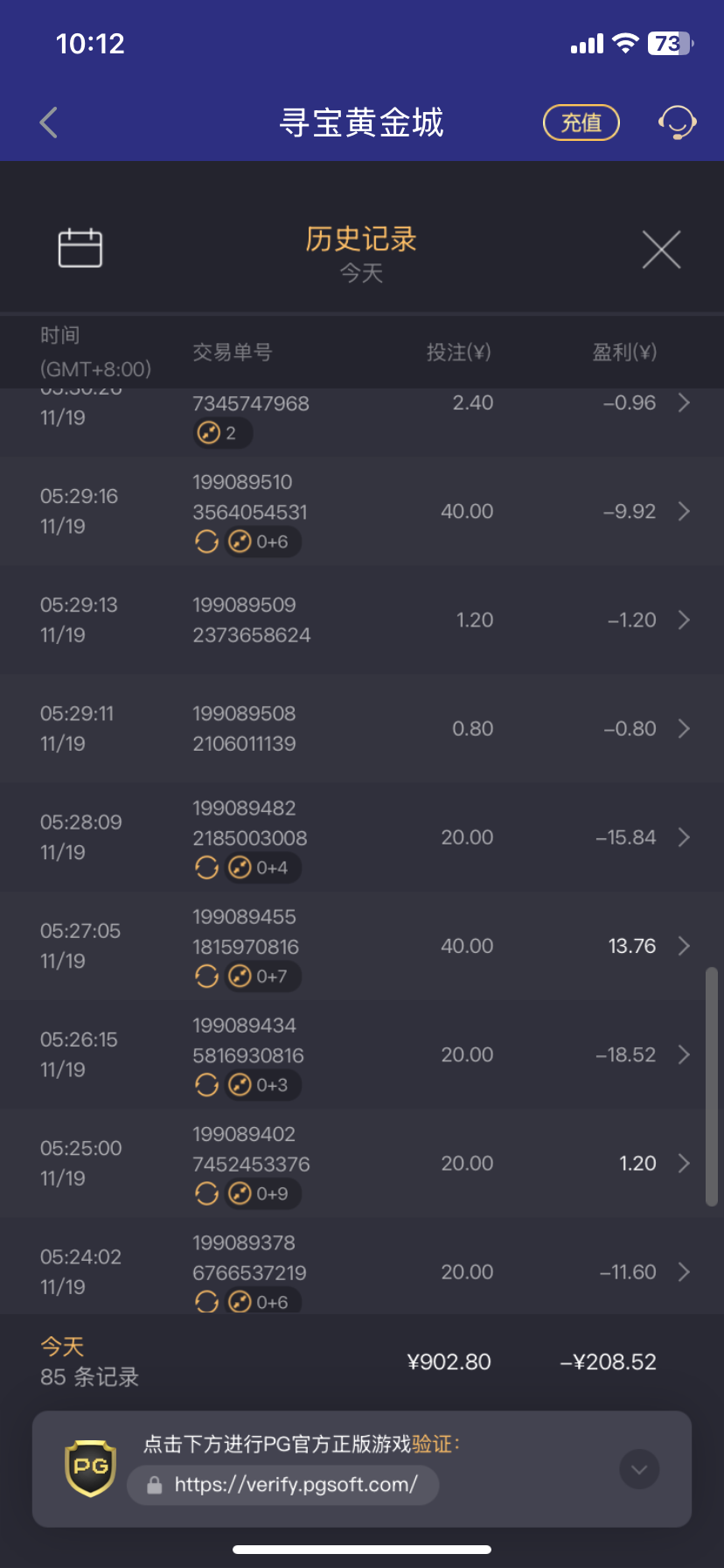Close the 历史记录 history panel
Viewport: 724px width, 1568px height.
coord(661,250)
